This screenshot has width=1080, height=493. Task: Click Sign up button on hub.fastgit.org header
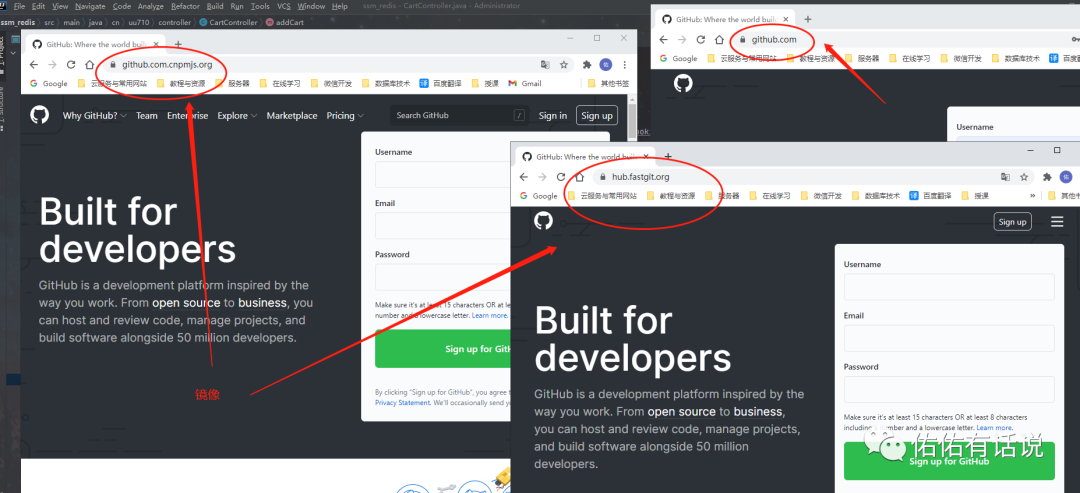tap(1012, 222)
